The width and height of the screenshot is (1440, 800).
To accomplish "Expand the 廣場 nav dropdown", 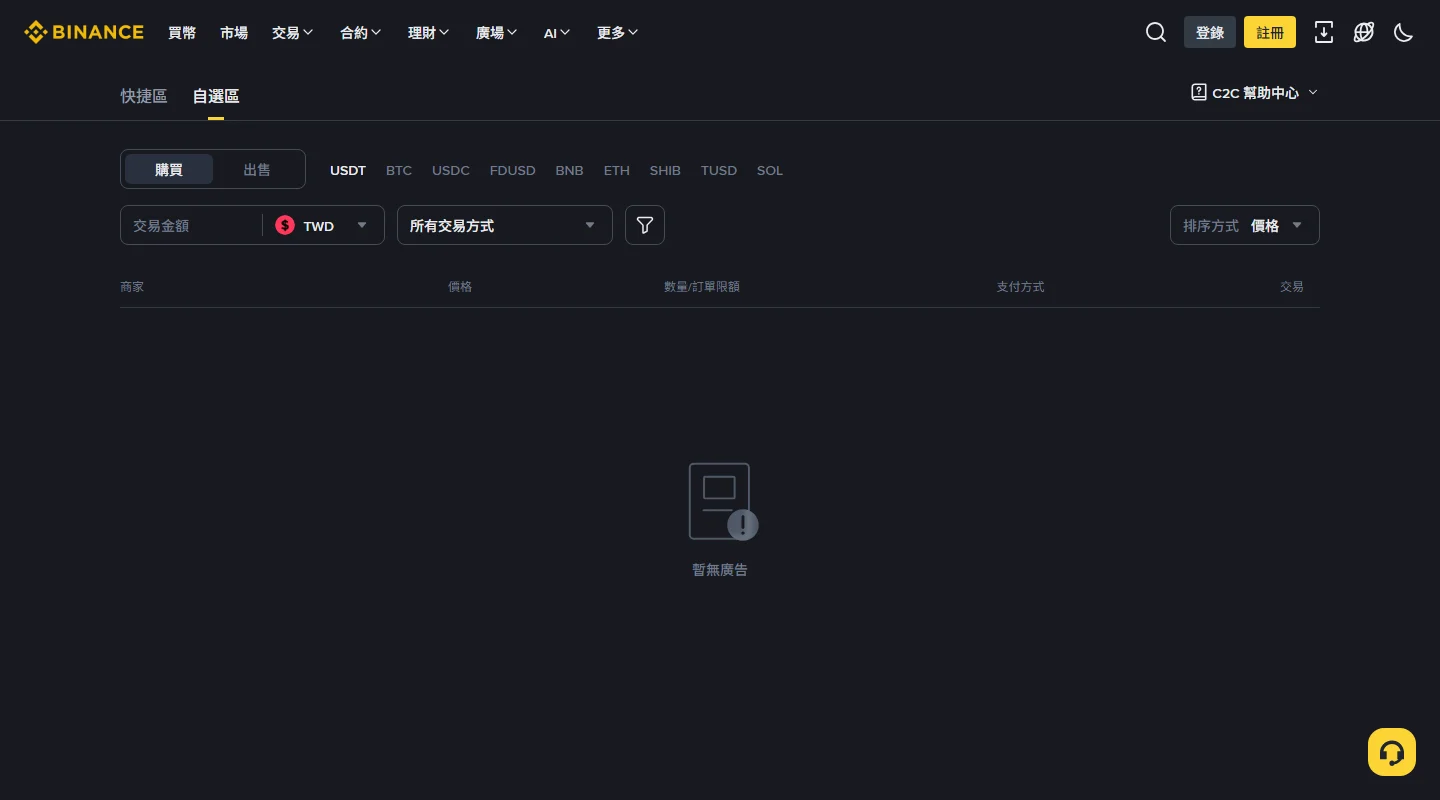I will click(x=497, y=33).
